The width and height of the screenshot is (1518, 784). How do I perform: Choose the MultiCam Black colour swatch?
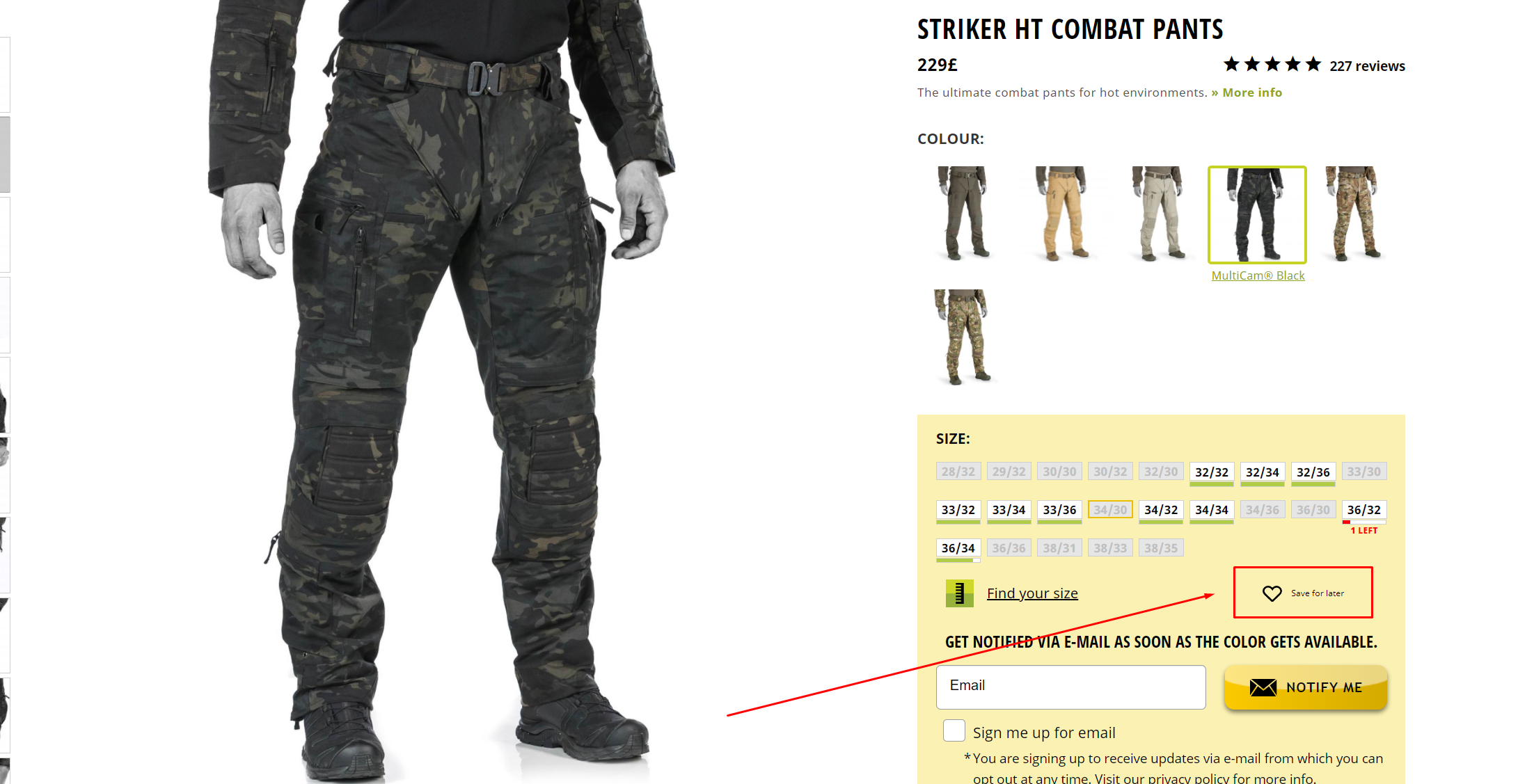[1257, 214]
